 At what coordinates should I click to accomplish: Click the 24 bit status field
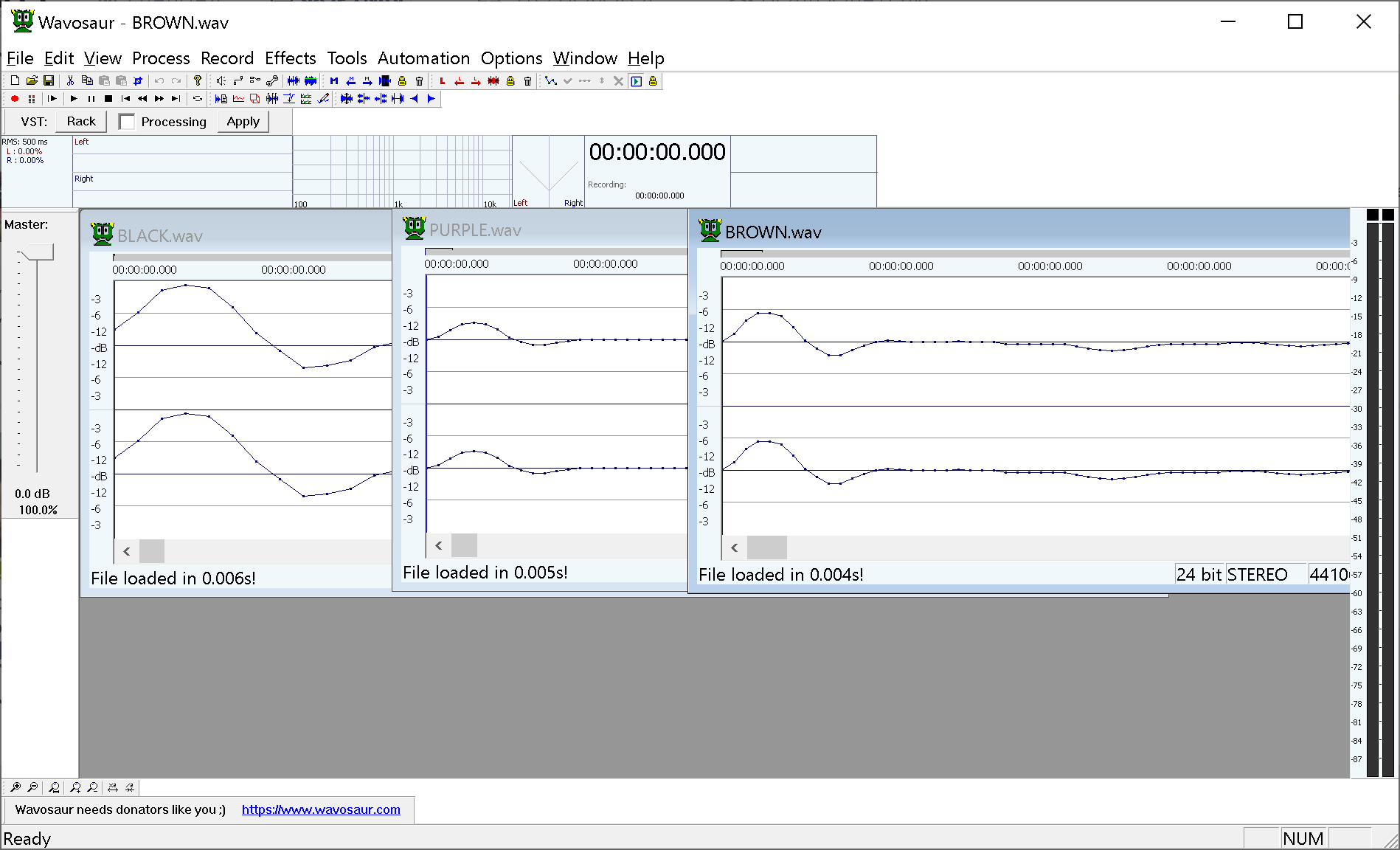tap(1199, 575)
